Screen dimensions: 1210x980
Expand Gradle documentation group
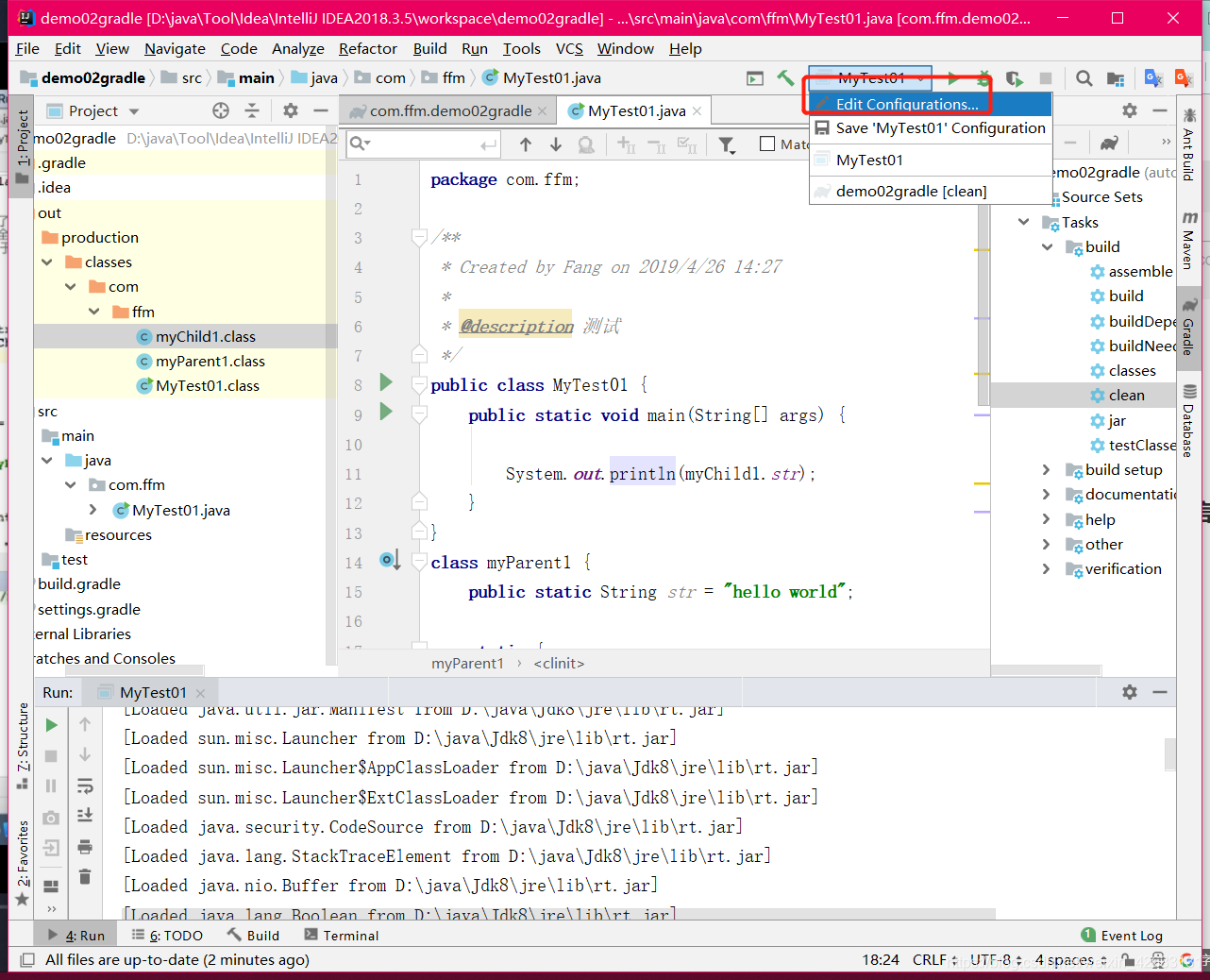1046,494
